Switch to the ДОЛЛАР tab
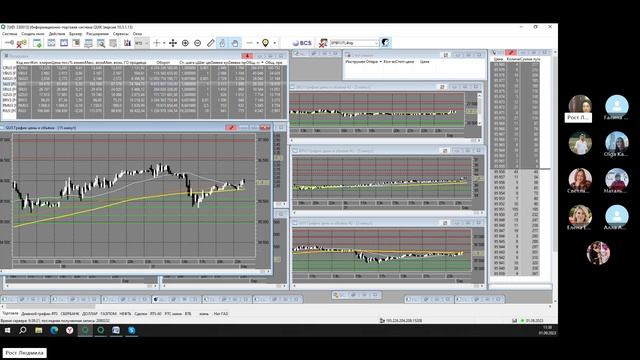Image resolution: width=640 pixels, height=360 pixels. [x=90, y=314]
